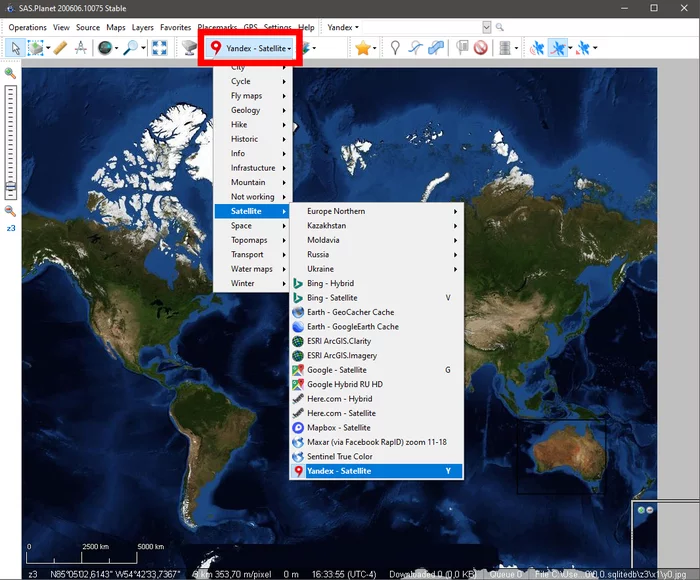Image resolution: width=700 pixels, height=580 pixels.
Task: Expand the Geology maps submenu
Action: [252, 110]
